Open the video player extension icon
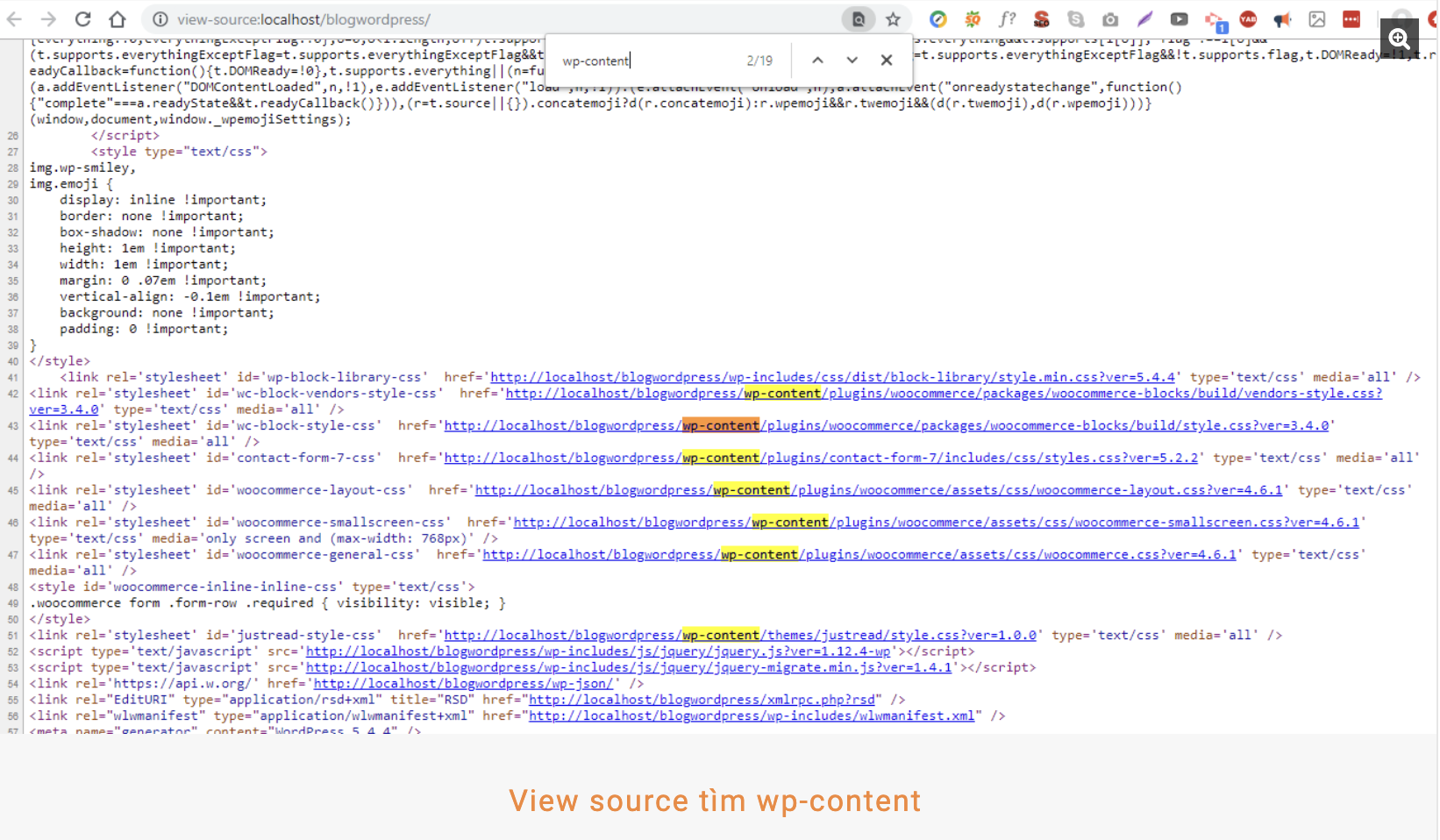This screenshot has width=1440, height=840. pos(1180,19)
